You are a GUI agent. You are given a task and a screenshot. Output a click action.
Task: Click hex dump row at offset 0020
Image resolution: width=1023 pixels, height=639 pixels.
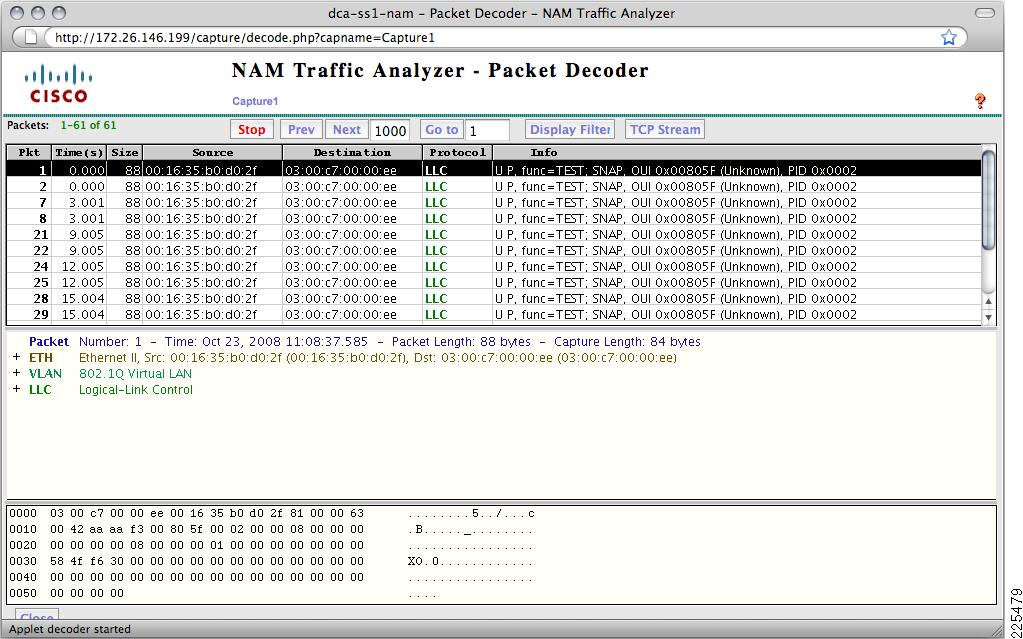click(272, 546)
